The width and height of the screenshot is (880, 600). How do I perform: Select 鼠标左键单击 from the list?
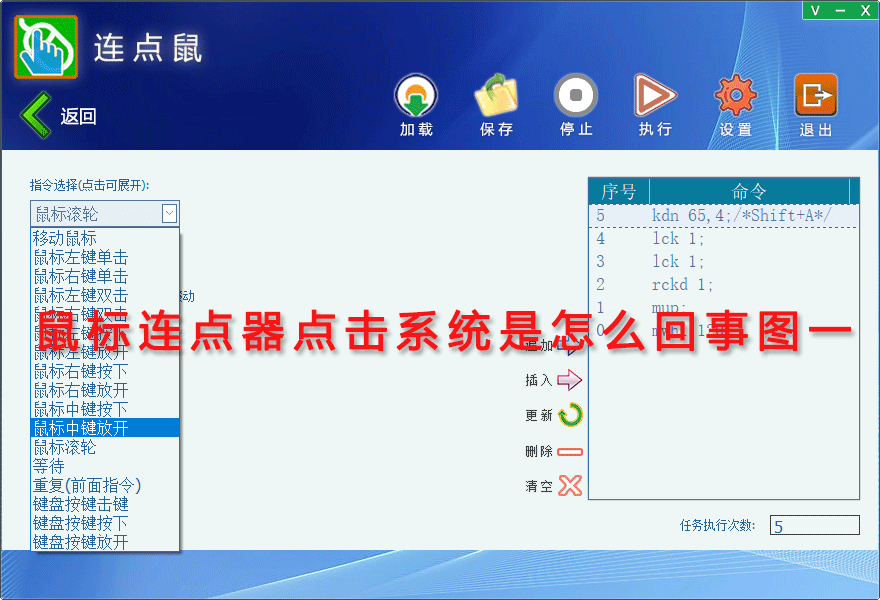click(105, 257)
